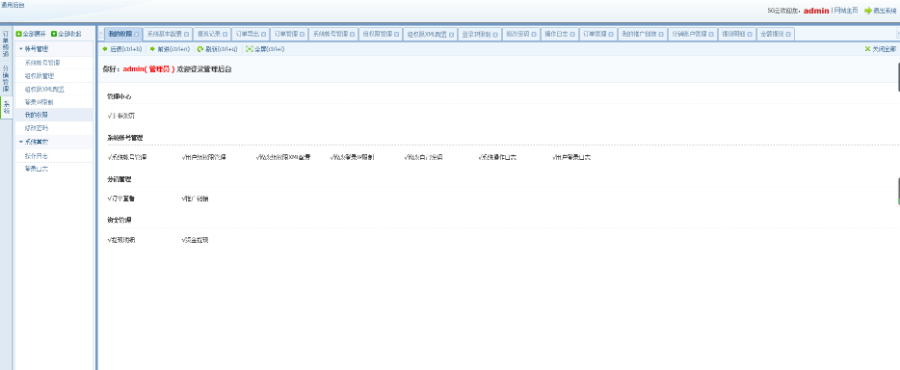Viewport: 900px width, 370px height.
Task: Click the Collapse All (全部收起) icon
Action: pos(54,34)
